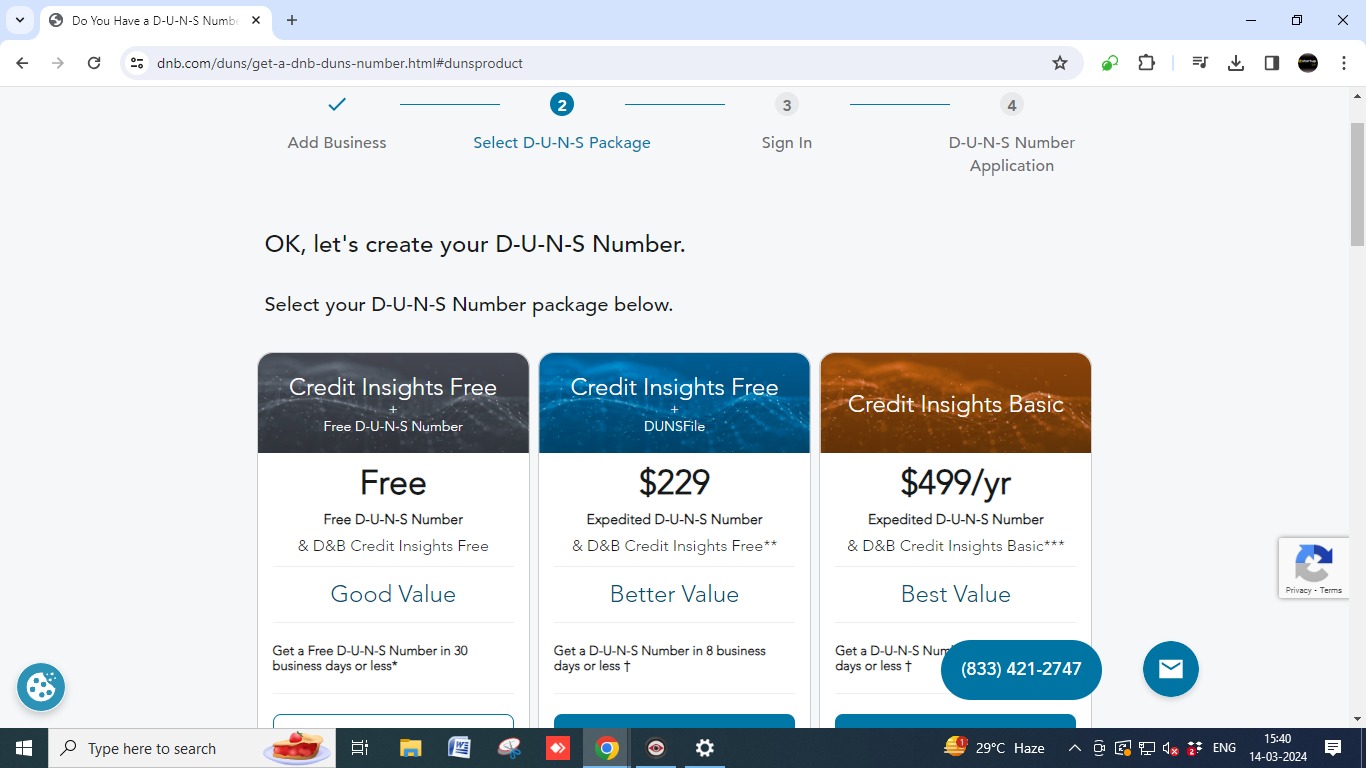Open the browser tab search dropdown
This screenshot has width=1366, height=768.
point(19,20)
